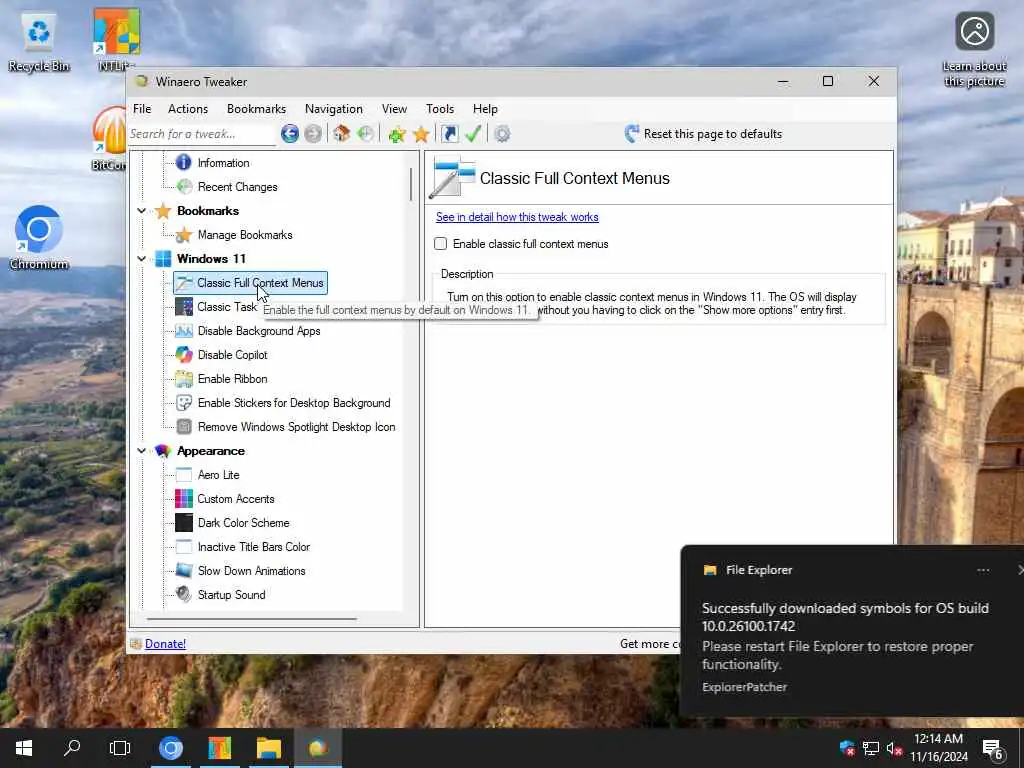Collapse the Appearance tree section
1024x768 pixels.
tap(142, 451)
